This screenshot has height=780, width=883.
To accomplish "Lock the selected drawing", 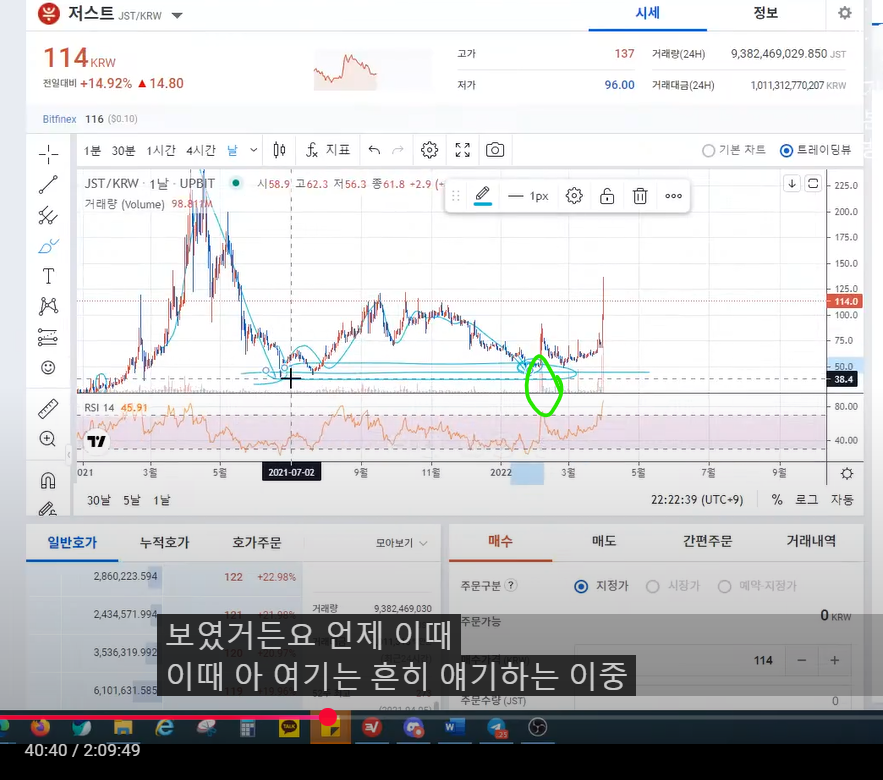I will 607,196.
